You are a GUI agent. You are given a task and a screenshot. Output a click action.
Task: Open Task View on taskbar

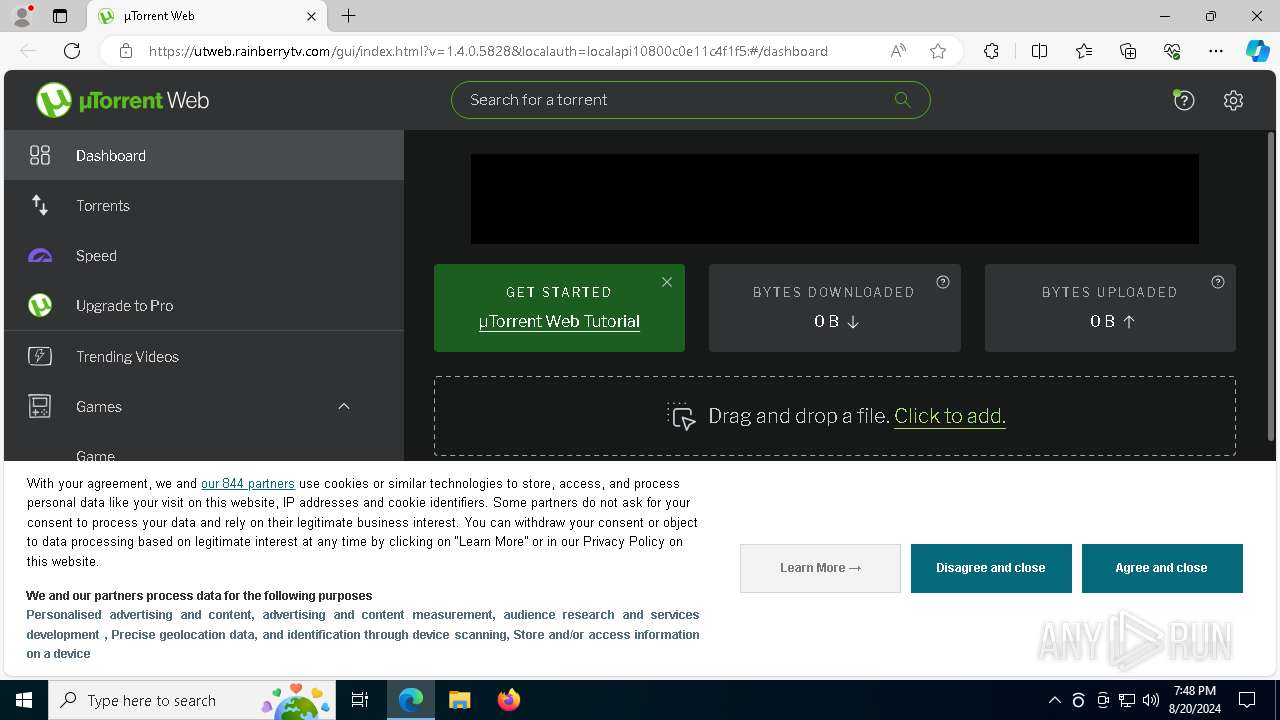click(x=360, y=700)
